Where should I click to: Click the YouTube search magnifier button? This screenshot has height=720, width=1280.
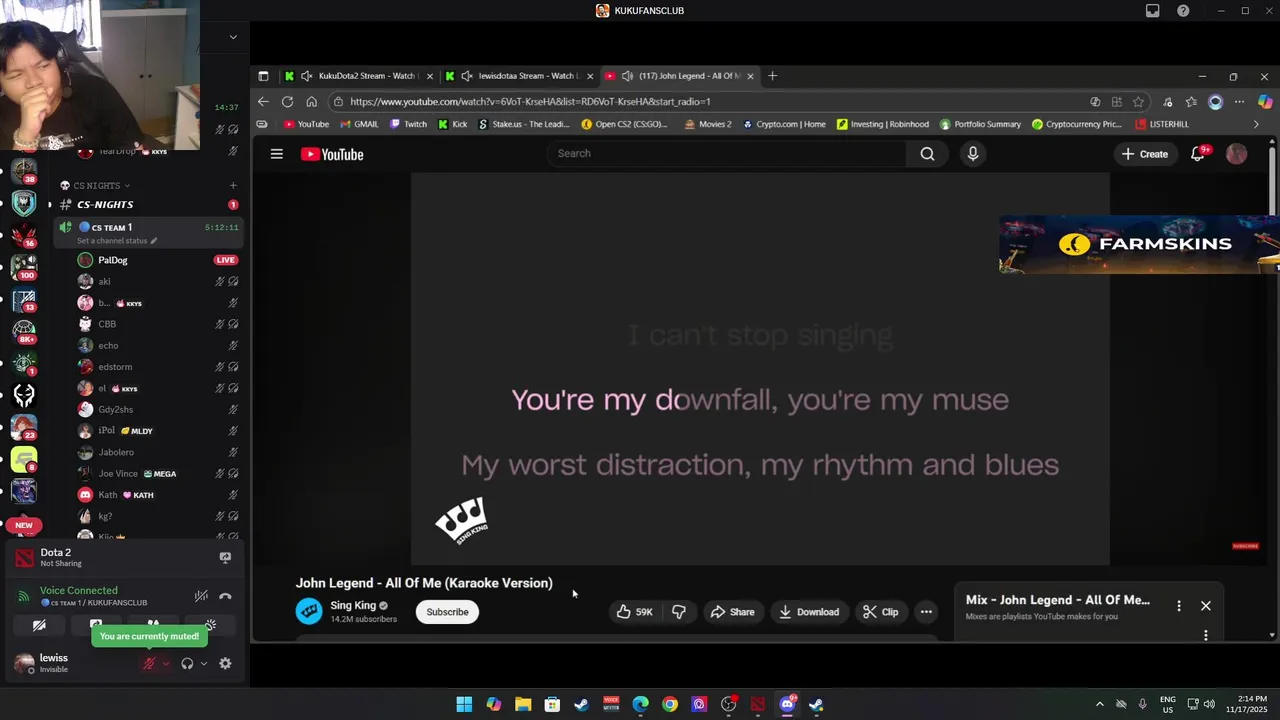click(x=927, y=153)
